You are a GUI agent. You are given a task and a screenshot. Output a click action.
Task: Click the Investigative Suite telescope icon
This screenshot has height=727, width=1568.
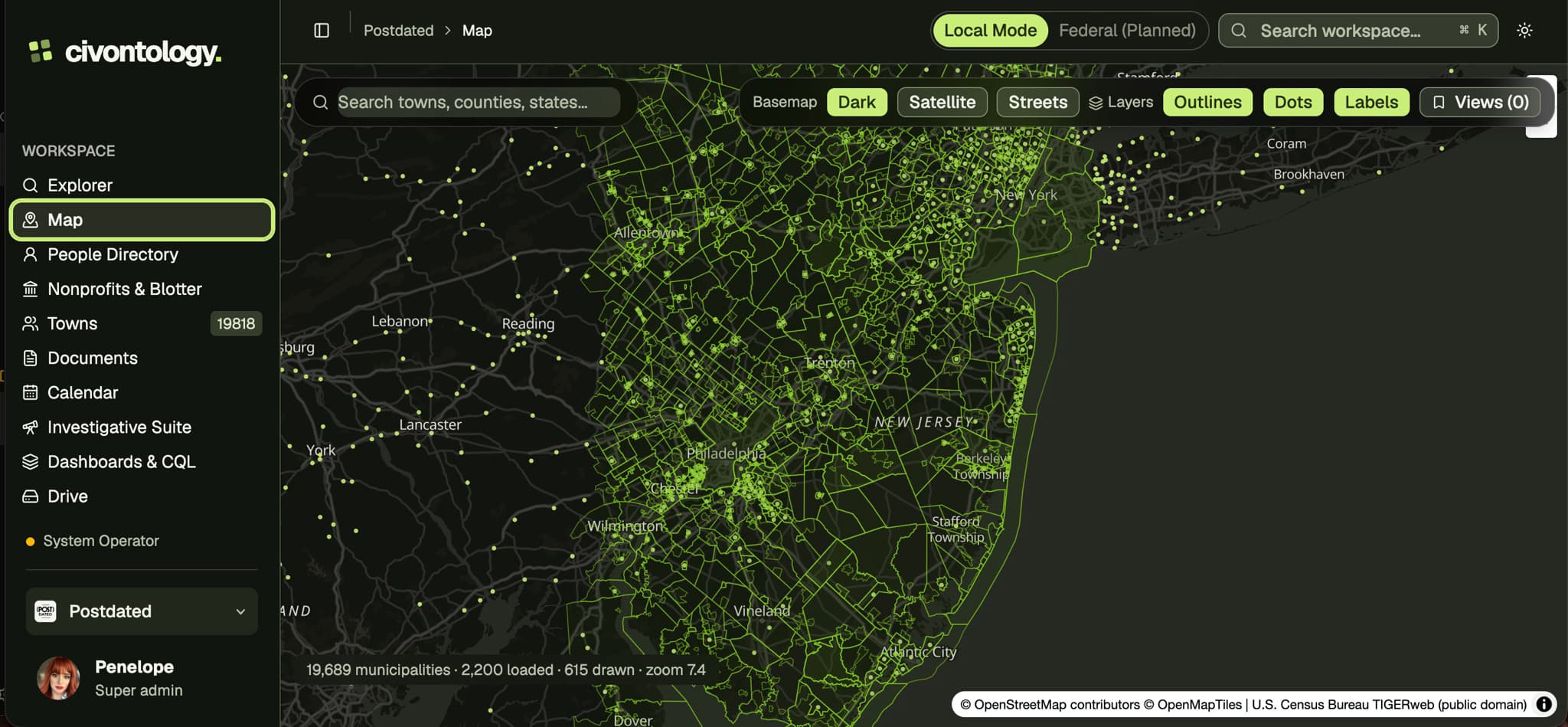(31, 427)
